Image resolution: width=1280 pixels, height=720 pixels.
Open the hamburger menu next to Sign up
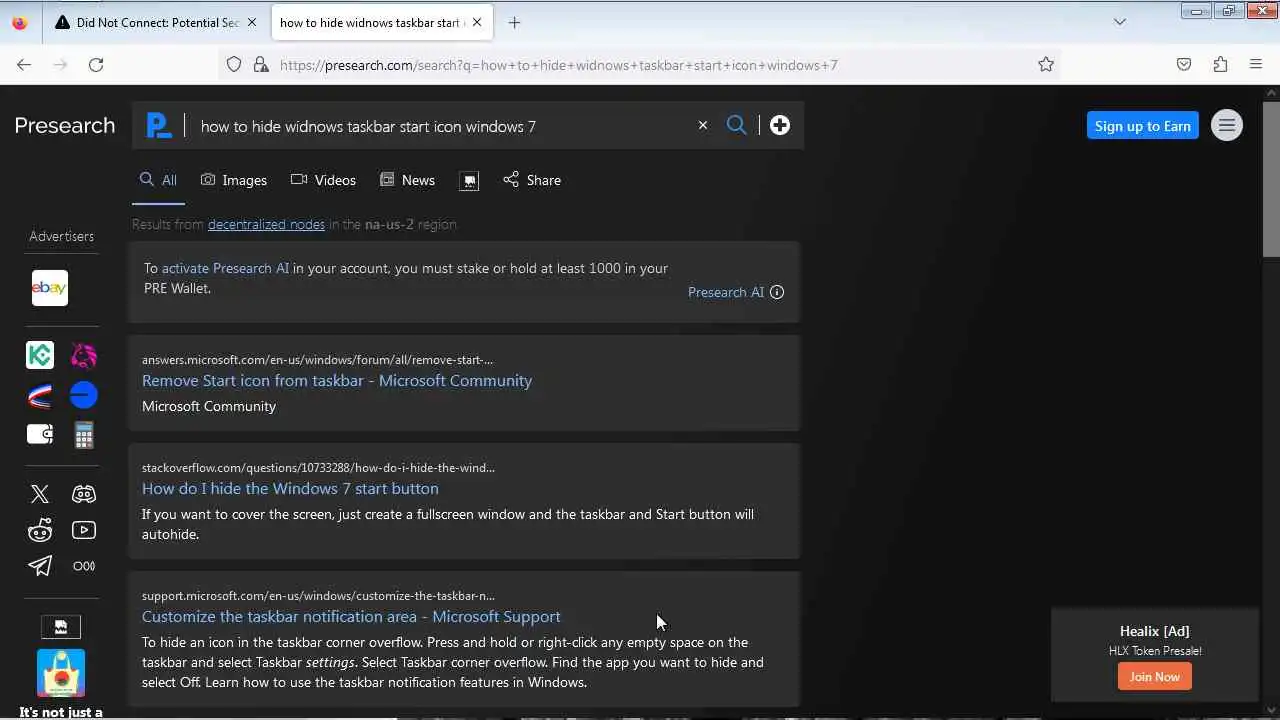(1227, 125)
